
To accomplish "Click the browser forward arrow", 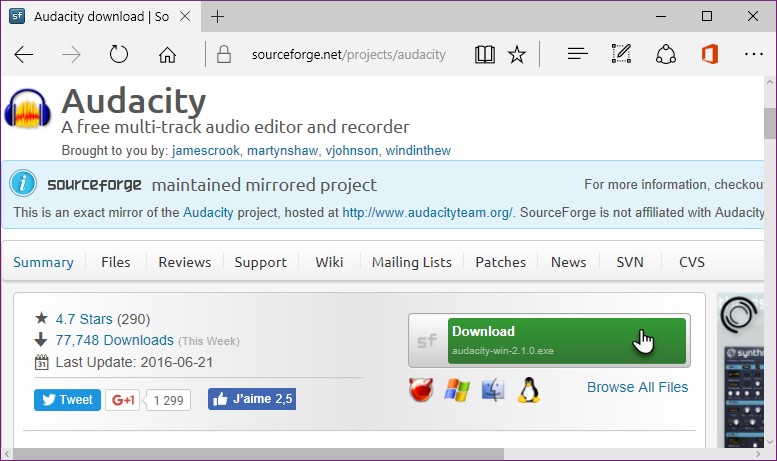I will (x=71, y=55).
